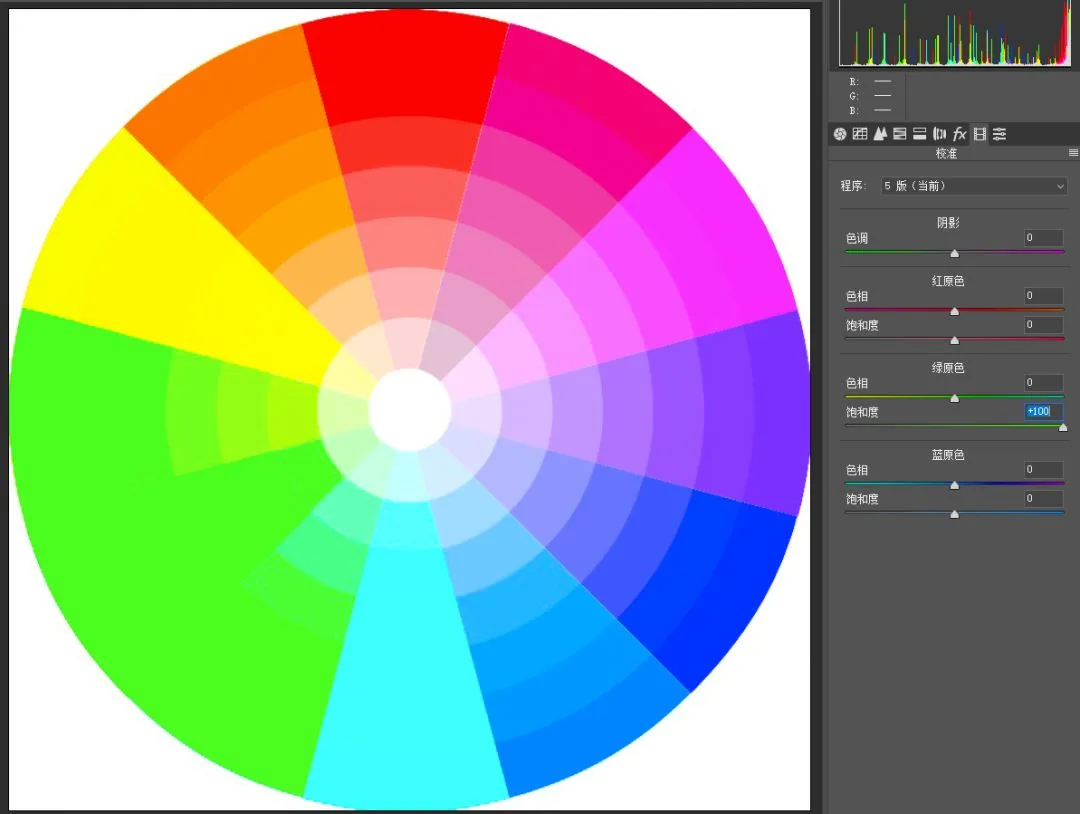The height and width of the screenshot is (814, 1080).
Task: Expand the 程序 process version dropdown
Action: [974, 186]
